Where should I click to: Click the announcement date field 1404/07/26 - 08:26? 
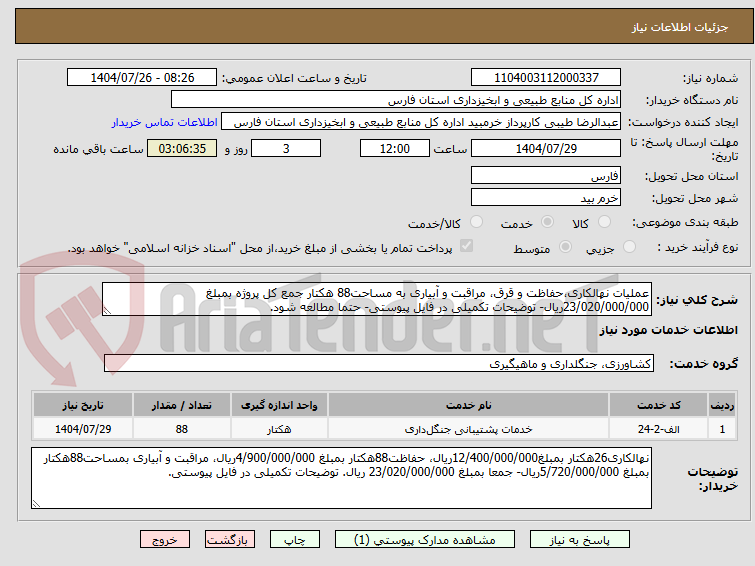(142, 78)
